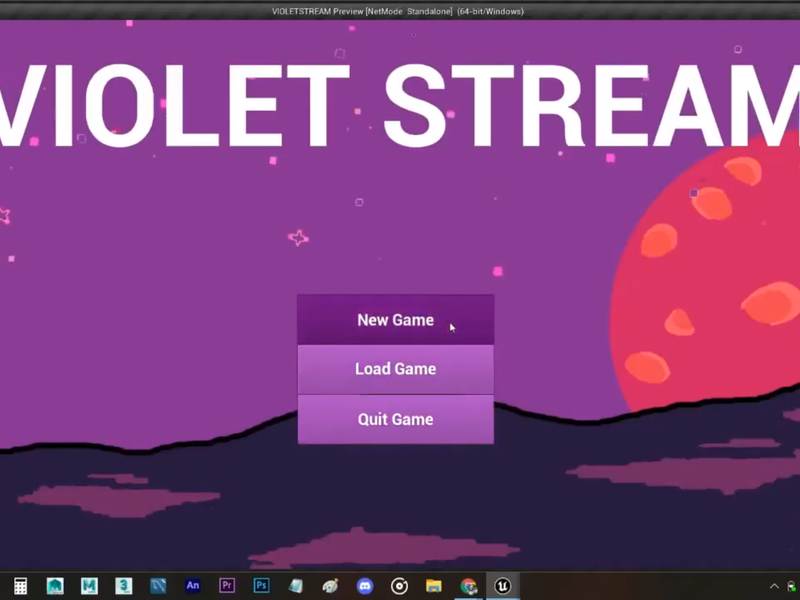Click the Load Game button
This screenshot has height=600, width=800.
[395, 369]
